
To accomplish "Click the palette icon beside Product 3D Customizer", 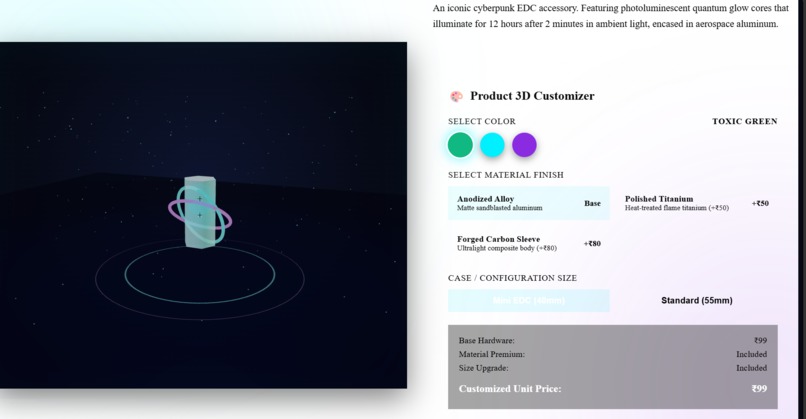I will point(456,96).
